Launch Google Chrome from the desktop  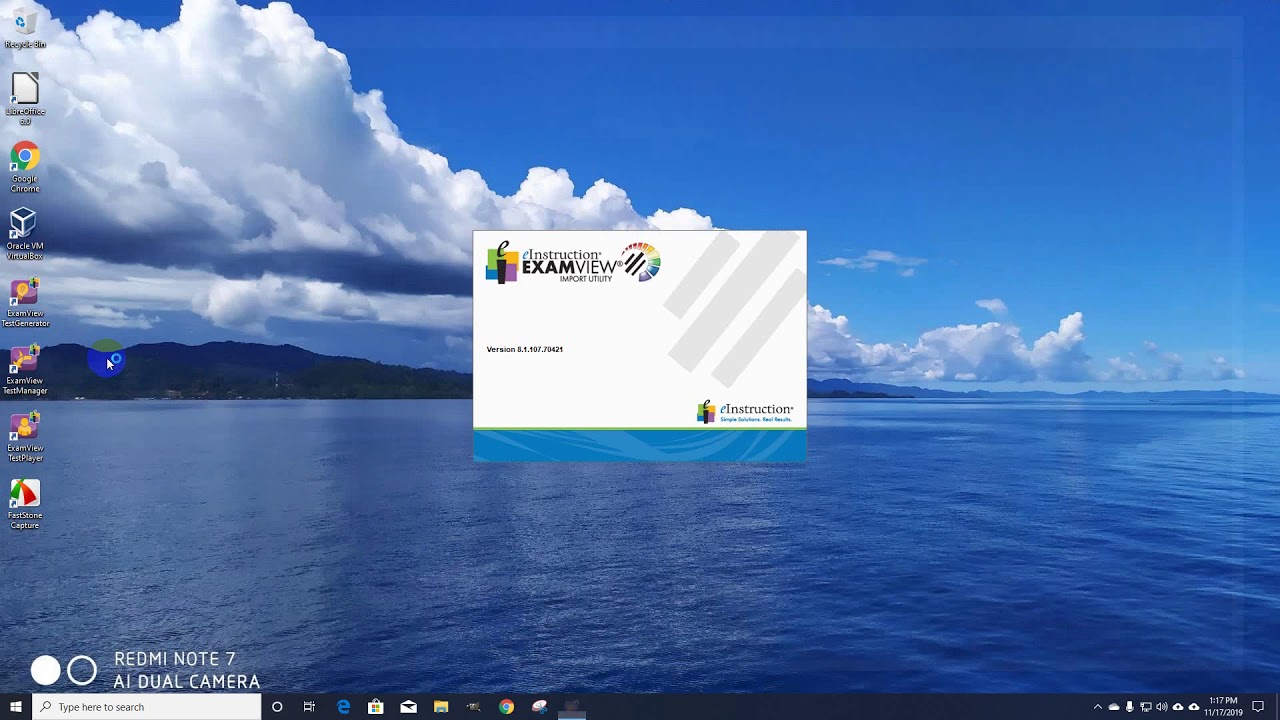coord(25,167)
